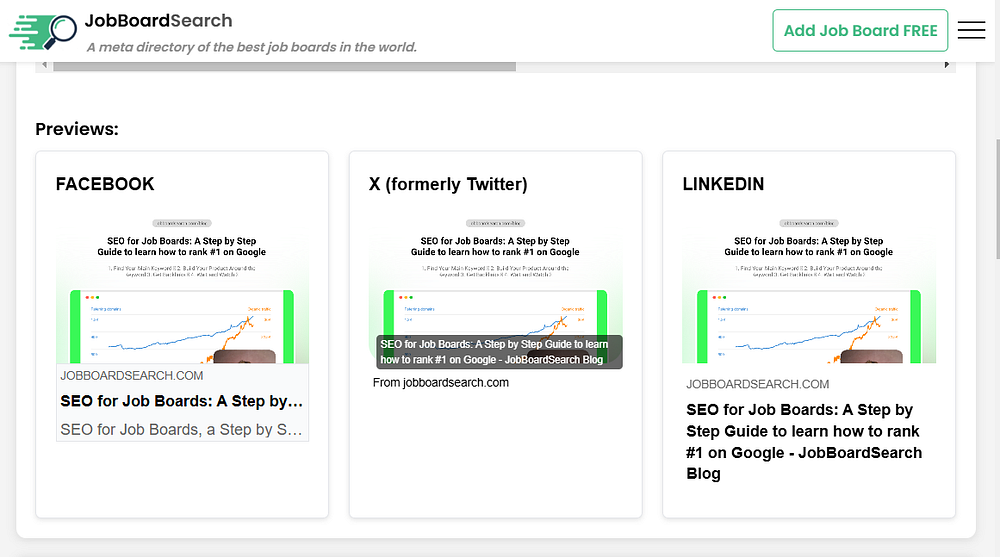
Task: Click Add Job Board FREE button
Action: (x=860, y=31)
